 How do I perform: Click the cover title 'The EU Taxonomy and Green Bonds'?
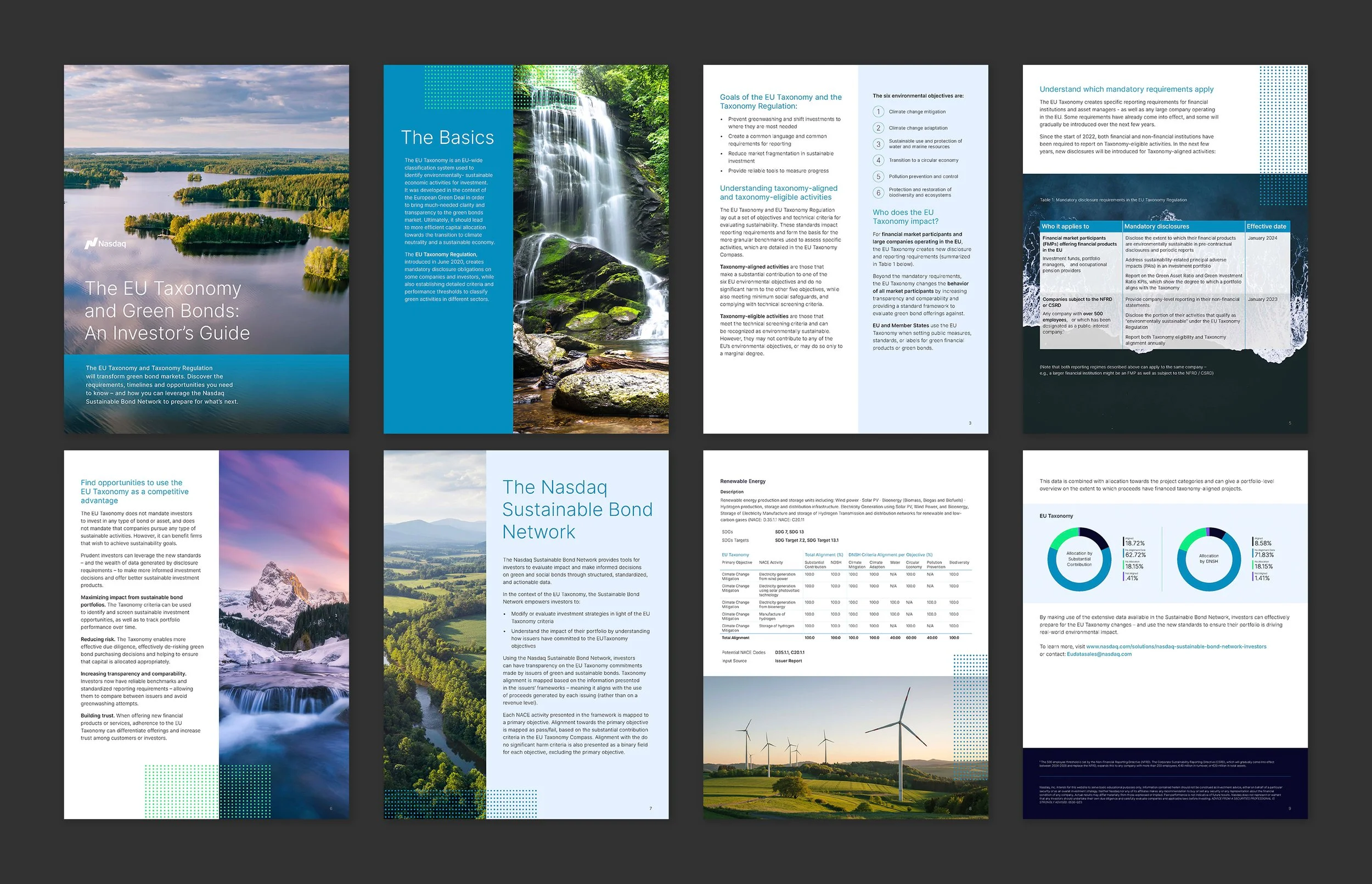coord(167,311)
